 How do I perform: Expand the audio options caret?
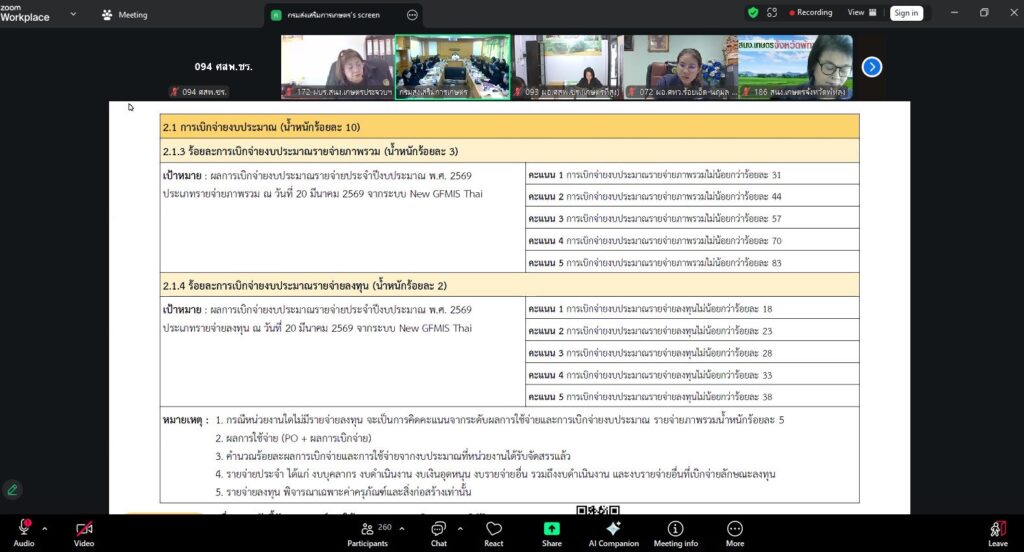click(45, 522)
